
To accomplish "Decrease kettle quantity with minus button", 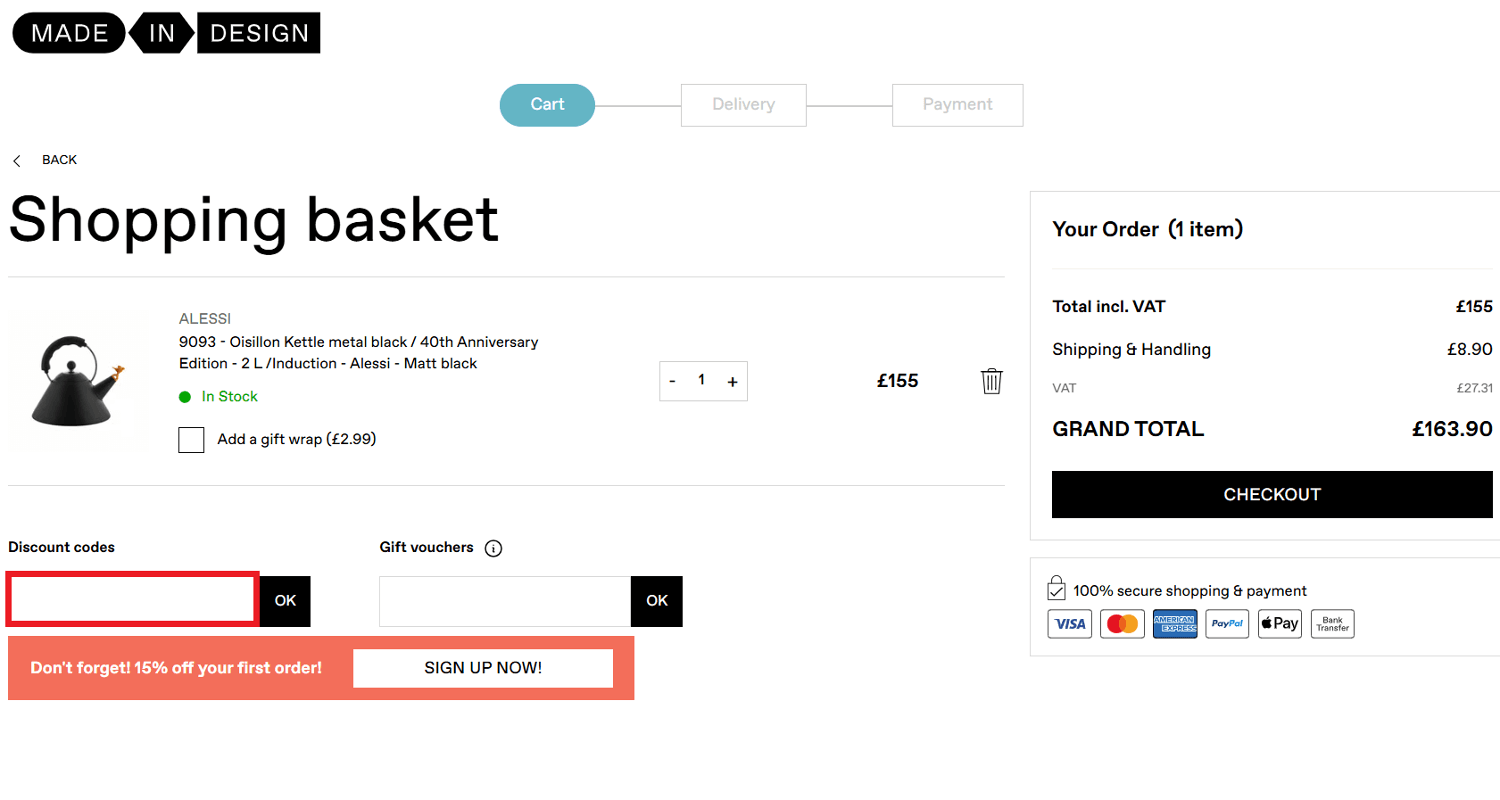I will (672, 382).
